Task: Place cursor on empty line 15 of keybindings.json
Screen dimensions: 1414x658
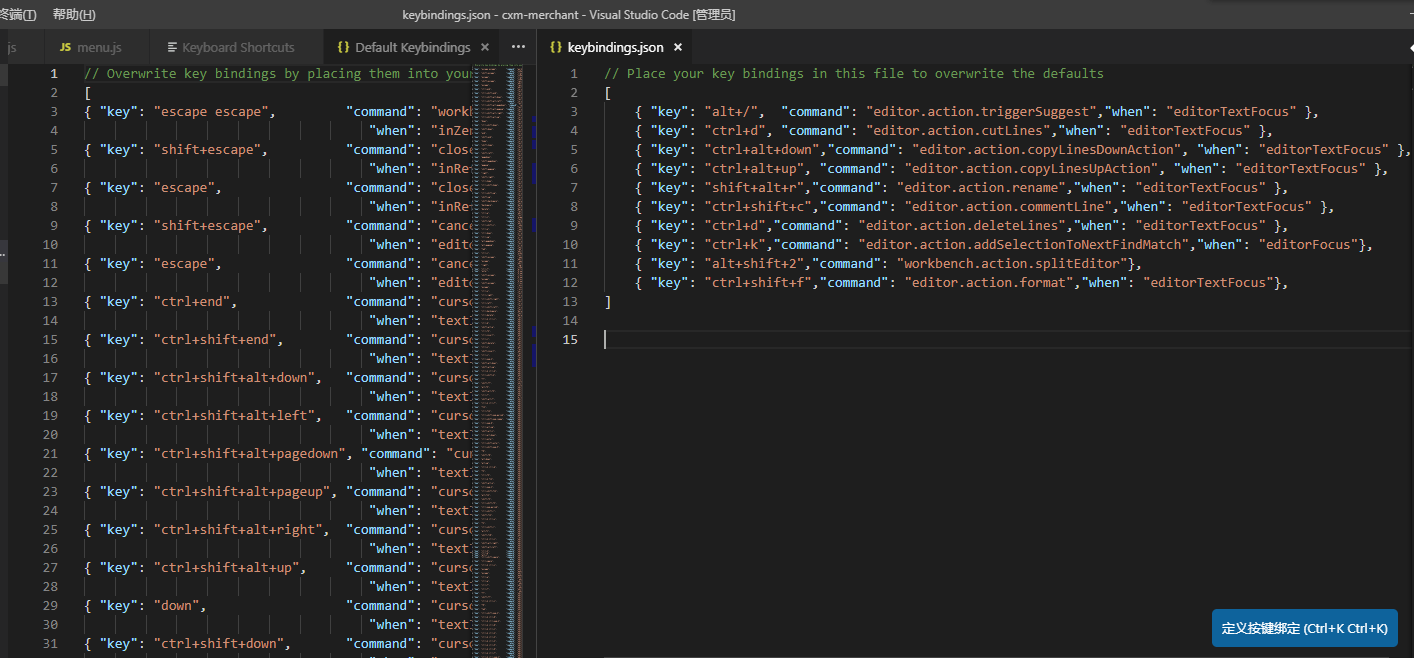Action: click(1008, 340)
